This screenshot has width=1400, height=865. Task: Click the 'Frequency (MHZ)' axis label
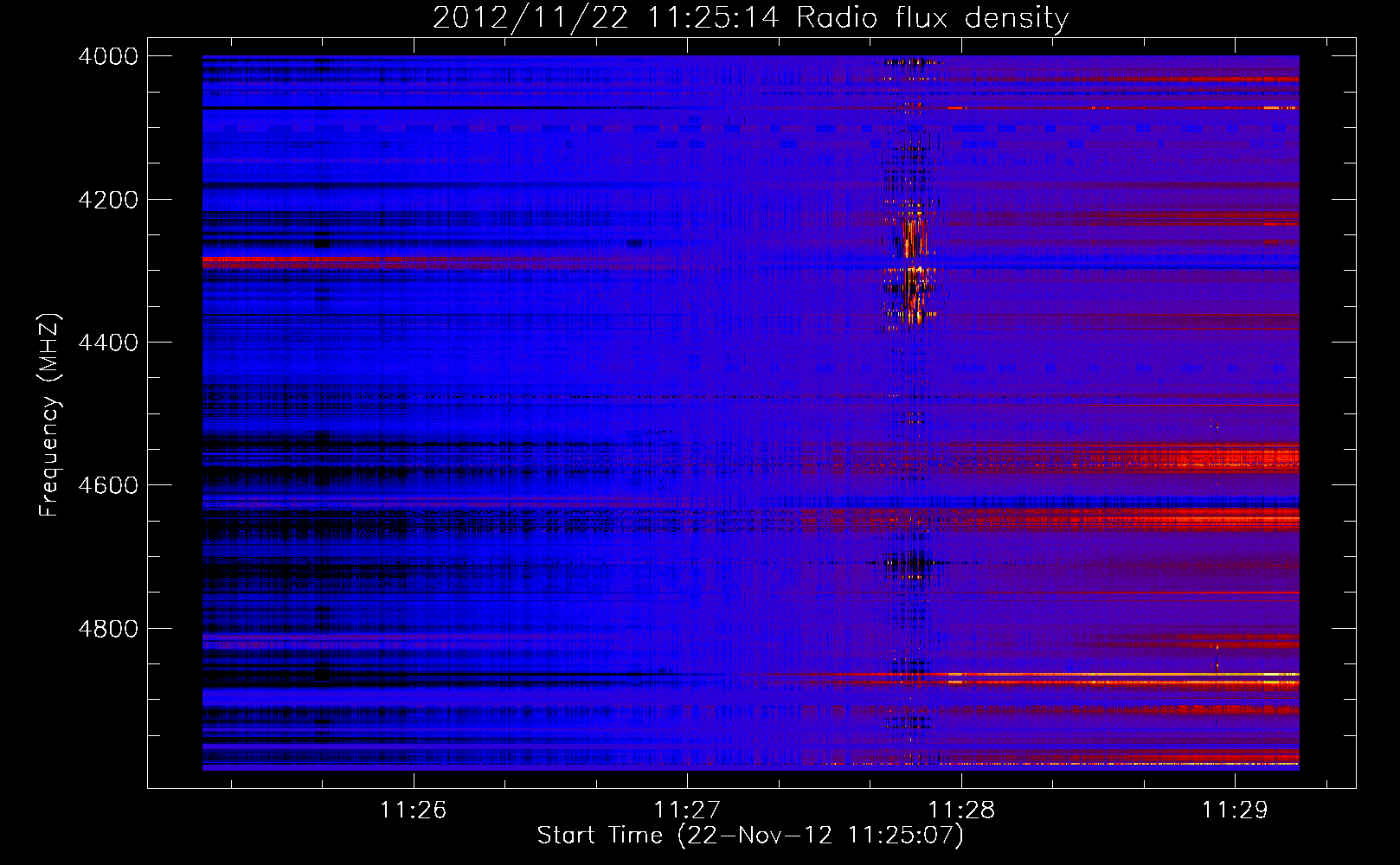point(50,415)
